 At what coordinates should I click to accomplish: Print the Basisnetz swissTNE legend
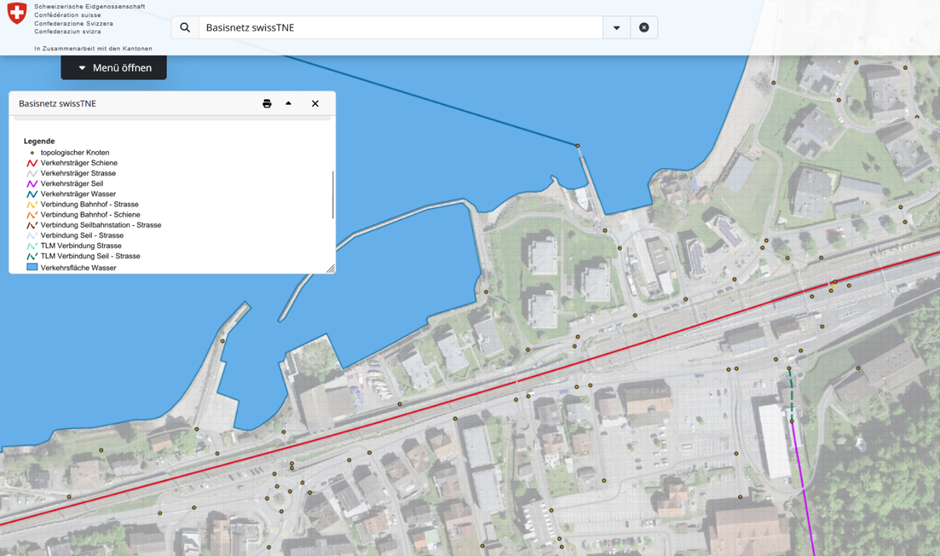point(267,104)
